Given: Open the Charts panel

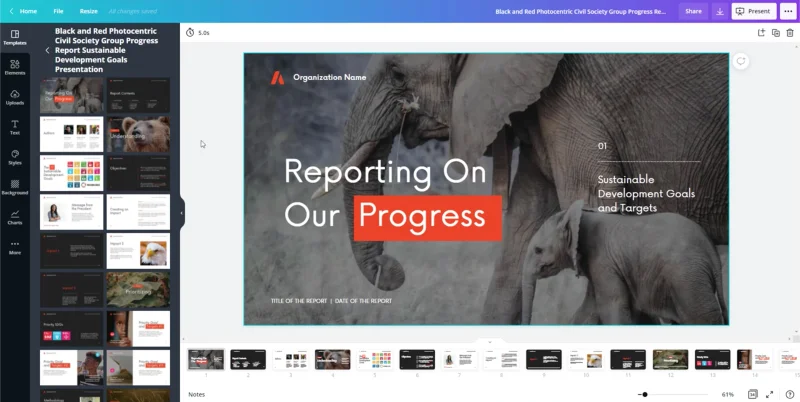Looking at the screenshot, I should [x=15, y=218].
